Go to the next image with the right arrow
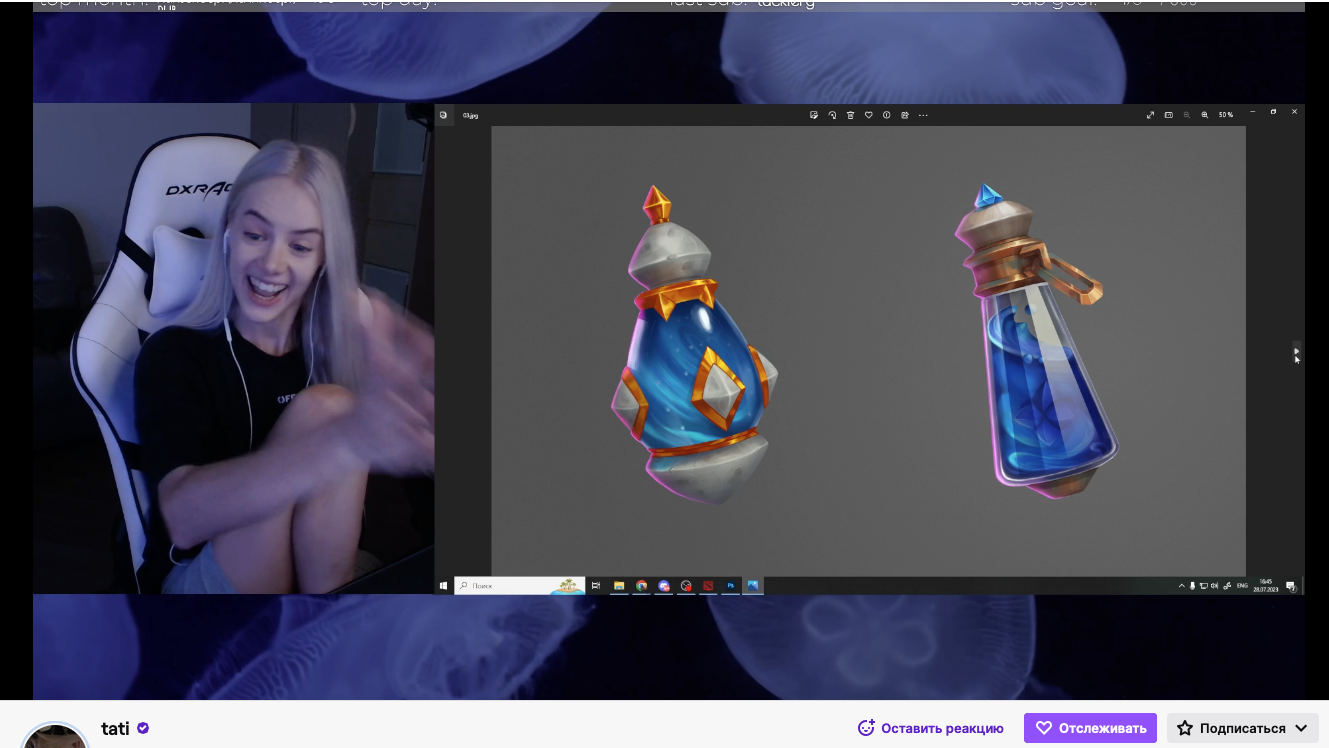Image resolution: width=1329 pixels, height=748 pixels. [x=1296, y=352]
